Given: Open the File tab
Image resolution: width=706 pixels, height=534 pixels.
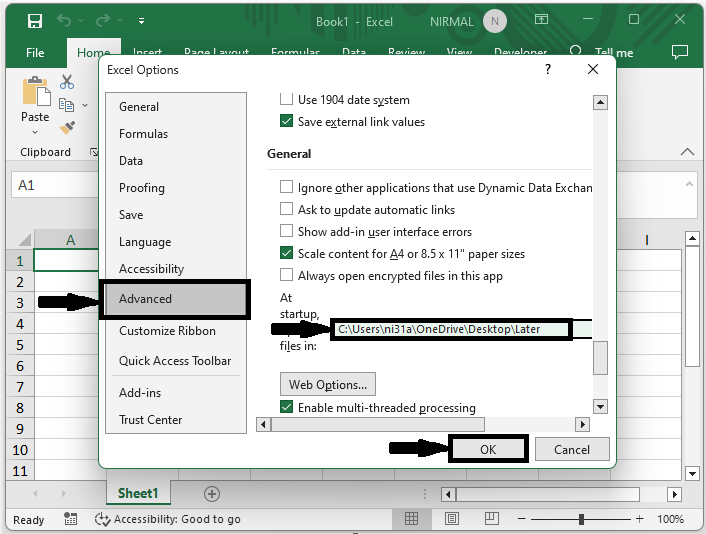Looking at the screenshot, I should pyautogui.click(x=35, y=53).
